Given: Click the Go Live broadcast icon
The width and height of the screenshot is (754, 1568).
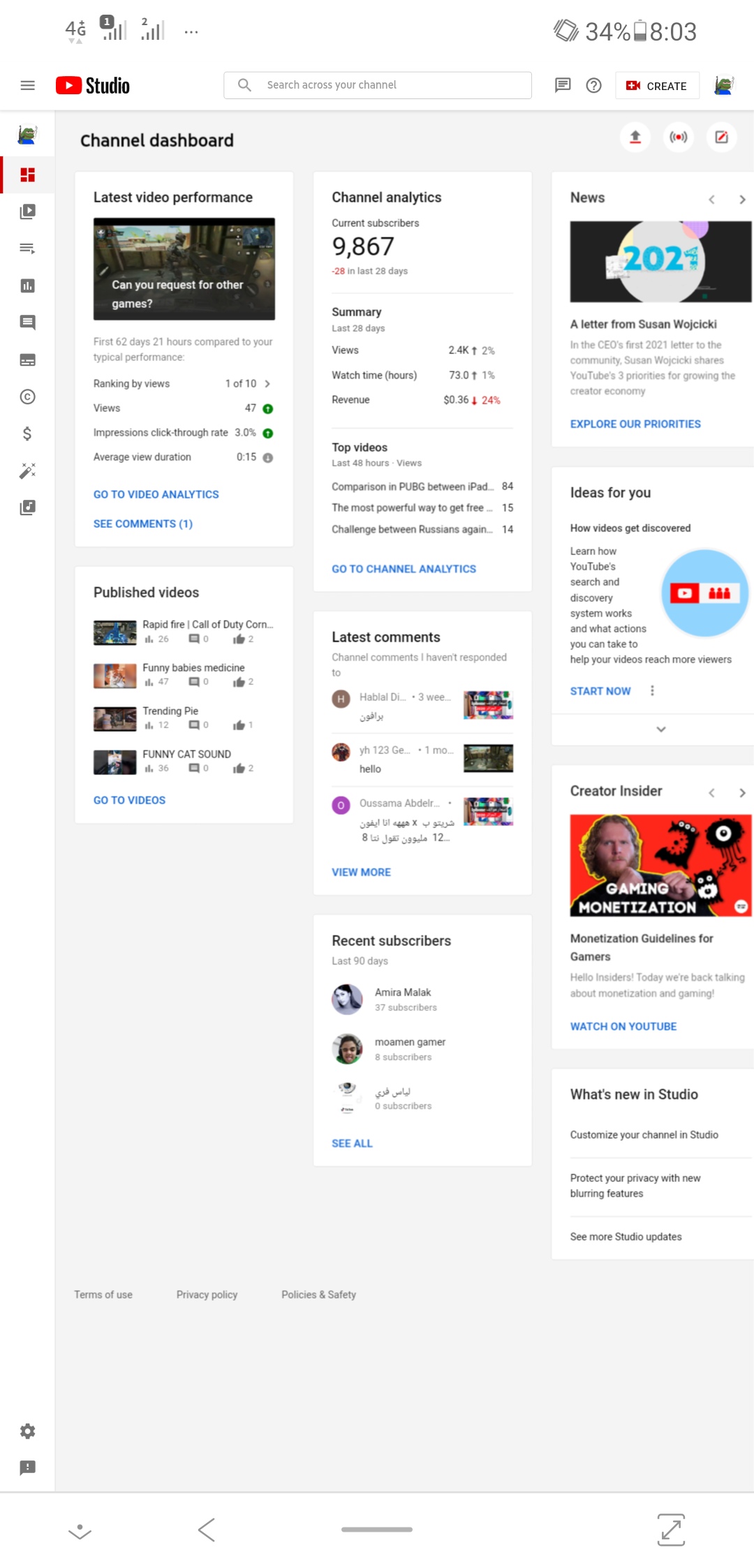Looking at the screenshot, I should point(678,137).
